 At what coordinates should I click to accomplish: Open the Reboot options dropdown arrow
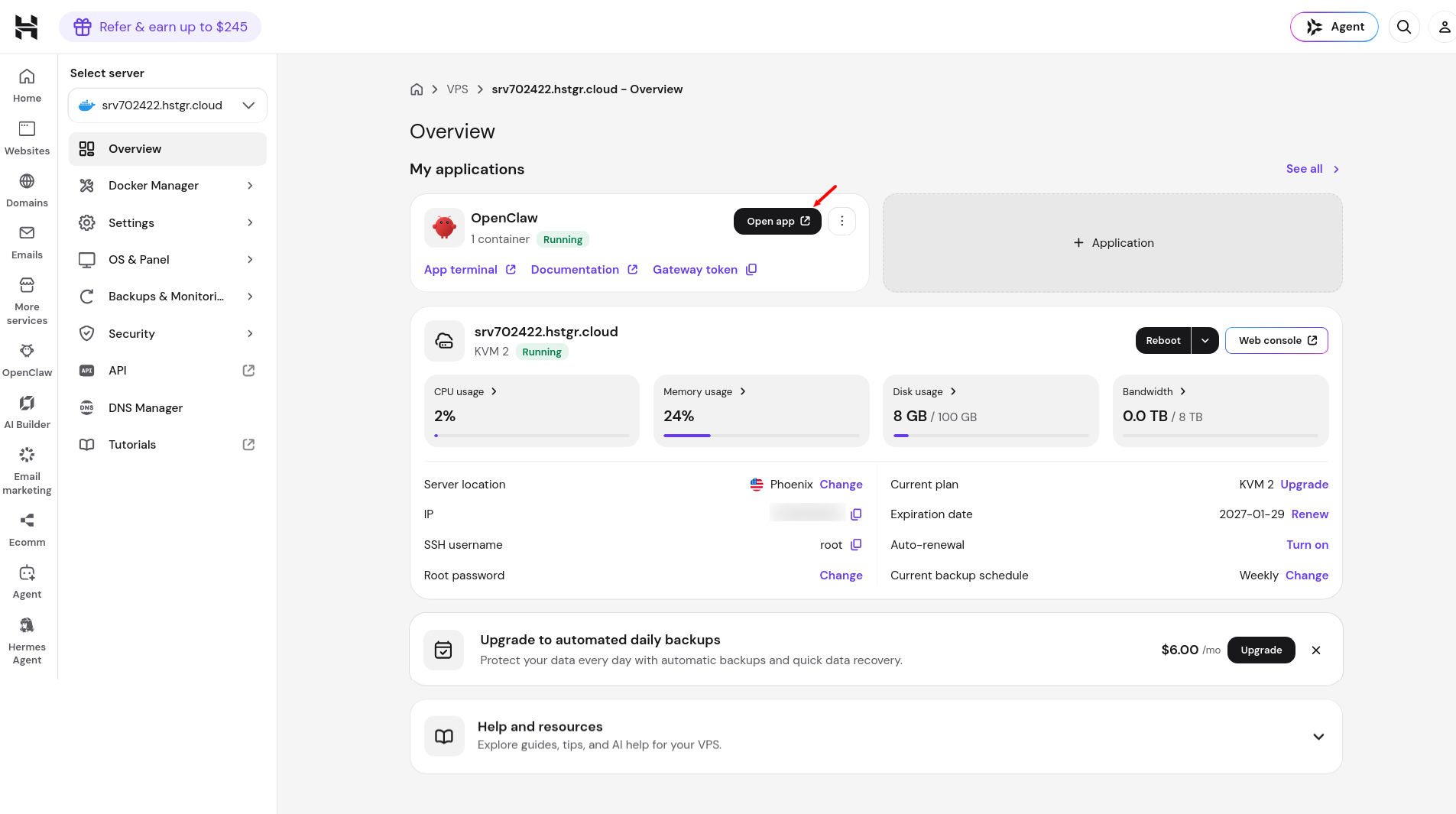click(x=1205, y=341)
